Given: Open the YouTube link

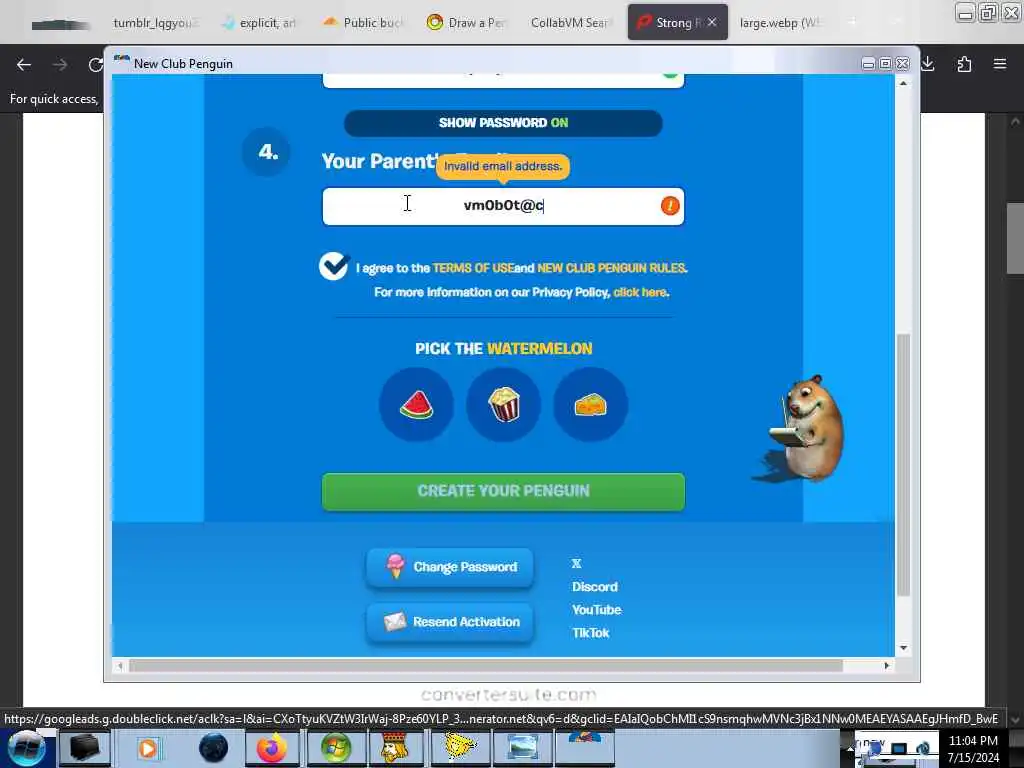Looking at the screenshot, I should coord(597,609).
